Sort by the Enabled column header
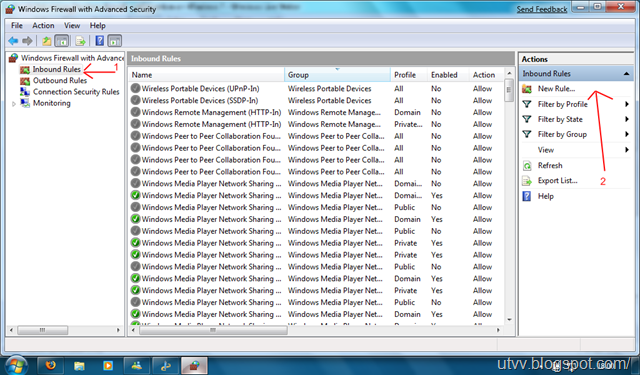This screenshot has height=375, width=640. point(448,75)
